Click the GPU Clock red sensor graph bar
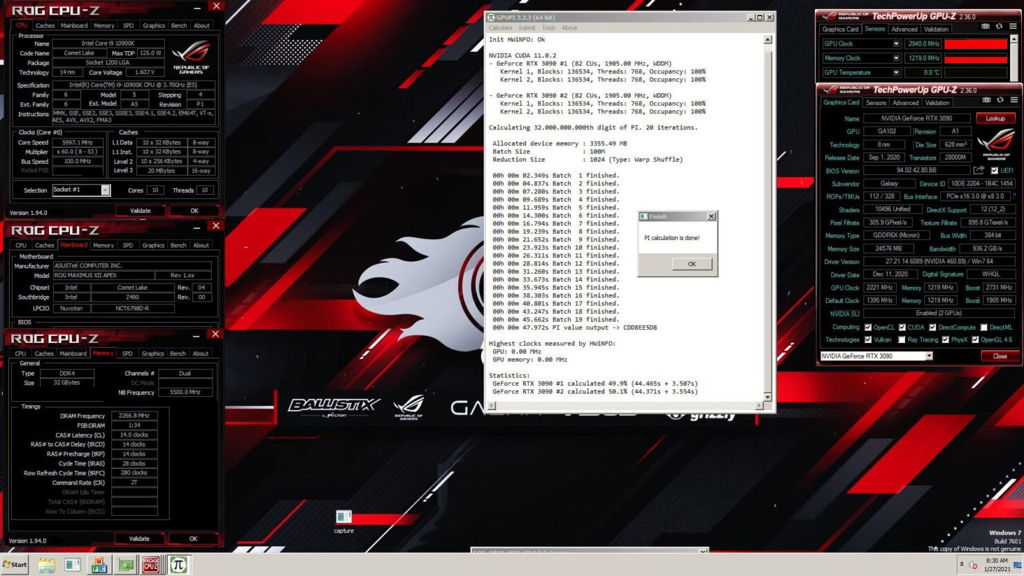The image size is (1024, 576). pyautogui.click(x=976, y=44)
